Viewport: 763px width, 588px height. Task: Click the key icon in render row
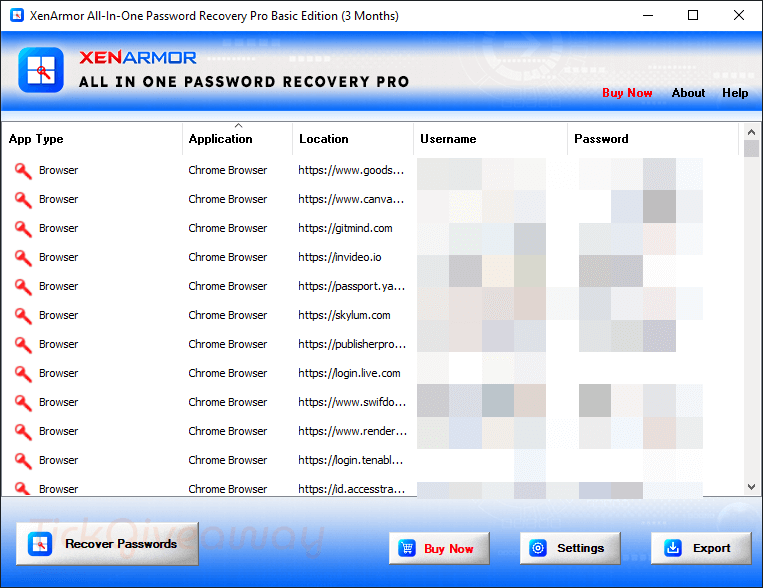tap(22, 432)
